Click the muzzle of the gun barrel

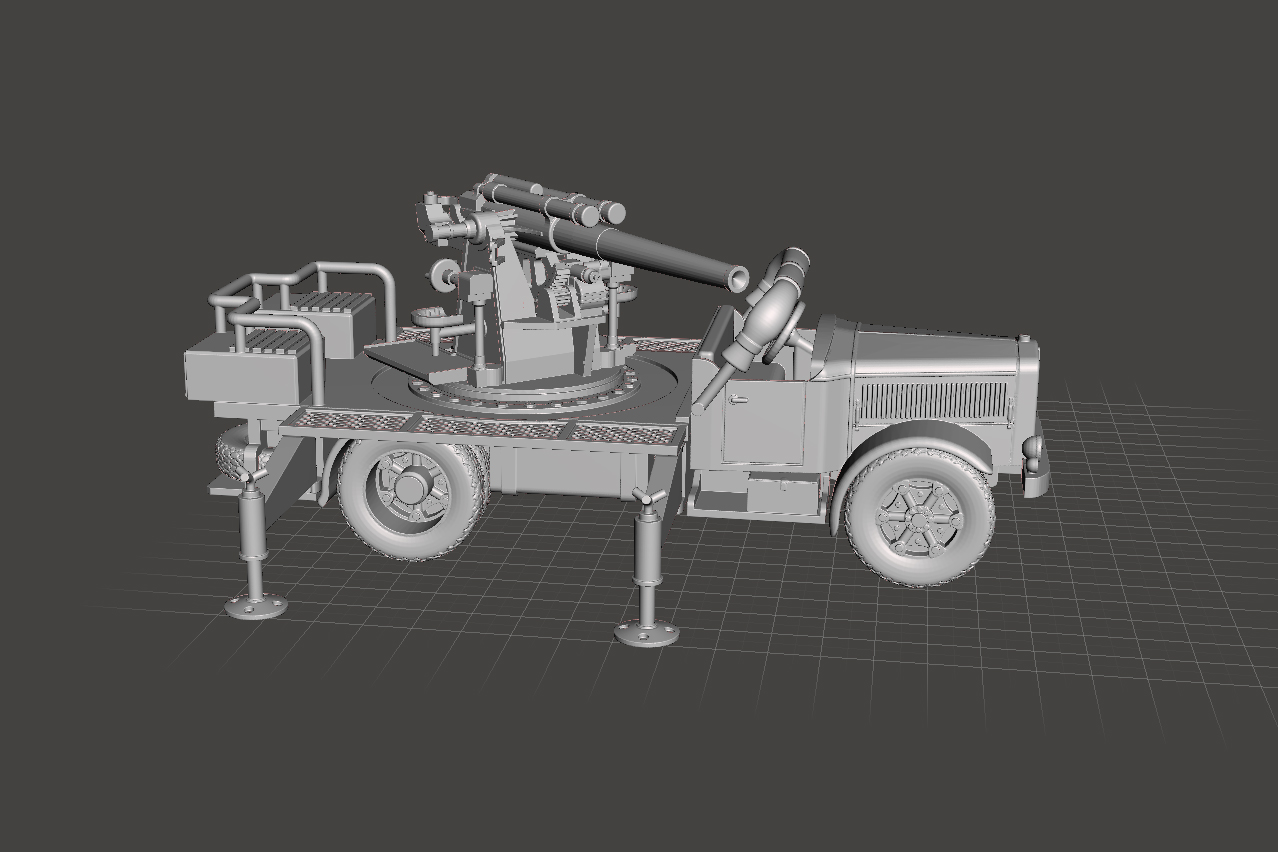point(739,277)
